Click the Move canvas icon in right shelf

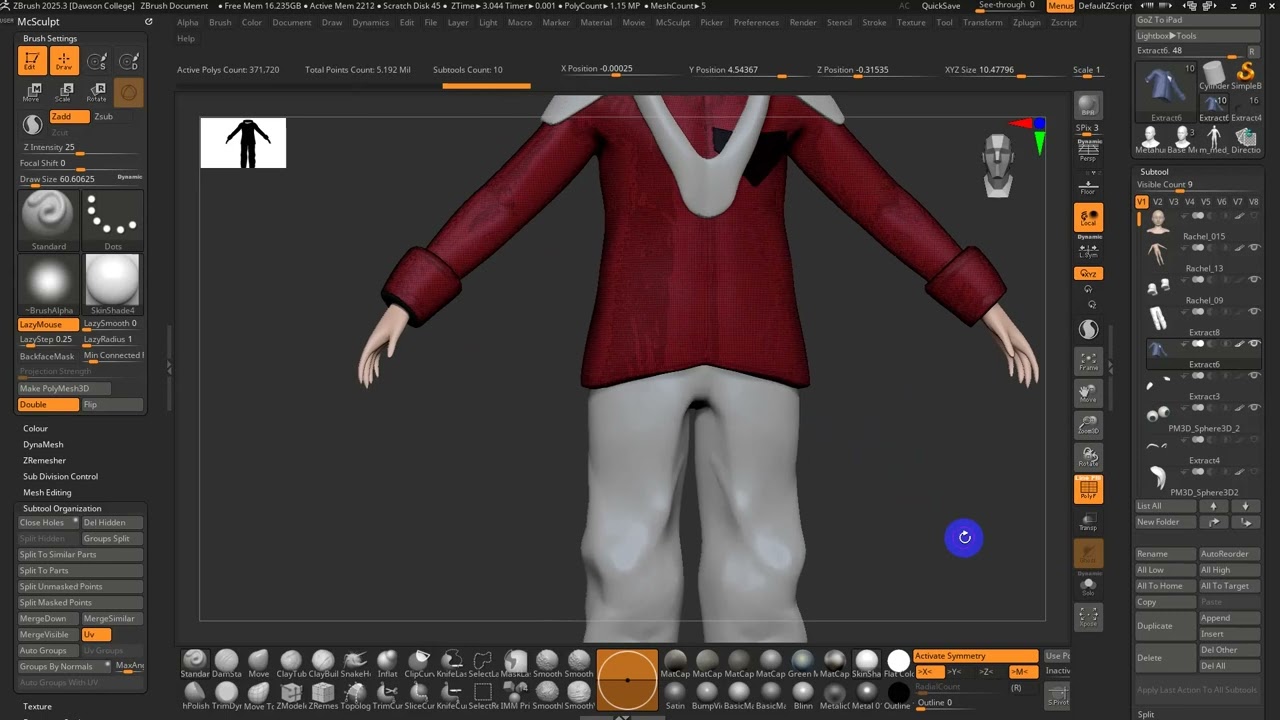[1088, 392]
